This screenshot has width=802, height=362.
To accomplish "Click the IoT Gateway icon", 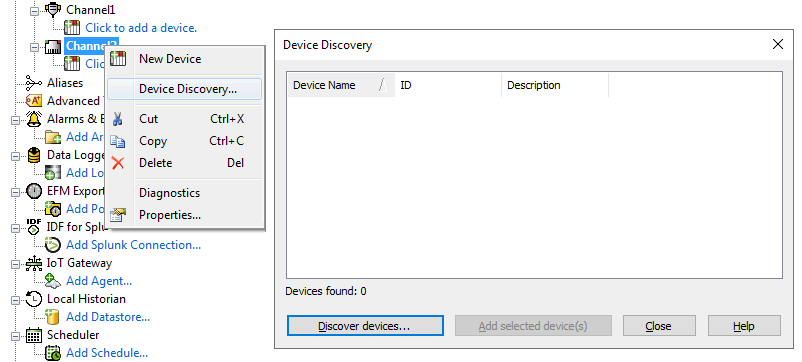I will [x=34, y=263].
